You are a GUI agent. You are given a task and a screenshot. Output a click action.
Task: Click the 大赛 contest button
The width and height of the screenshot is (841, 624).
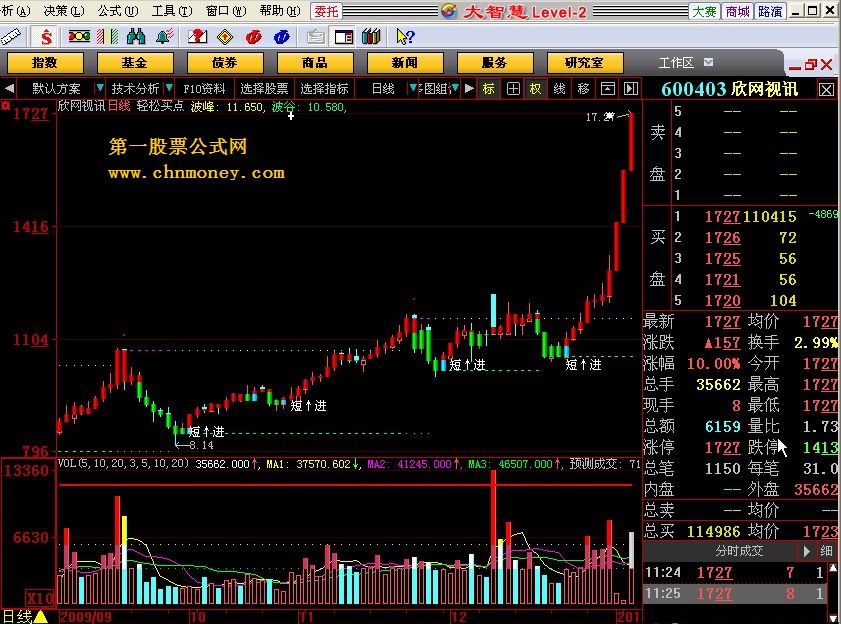(x=704, y=11)
